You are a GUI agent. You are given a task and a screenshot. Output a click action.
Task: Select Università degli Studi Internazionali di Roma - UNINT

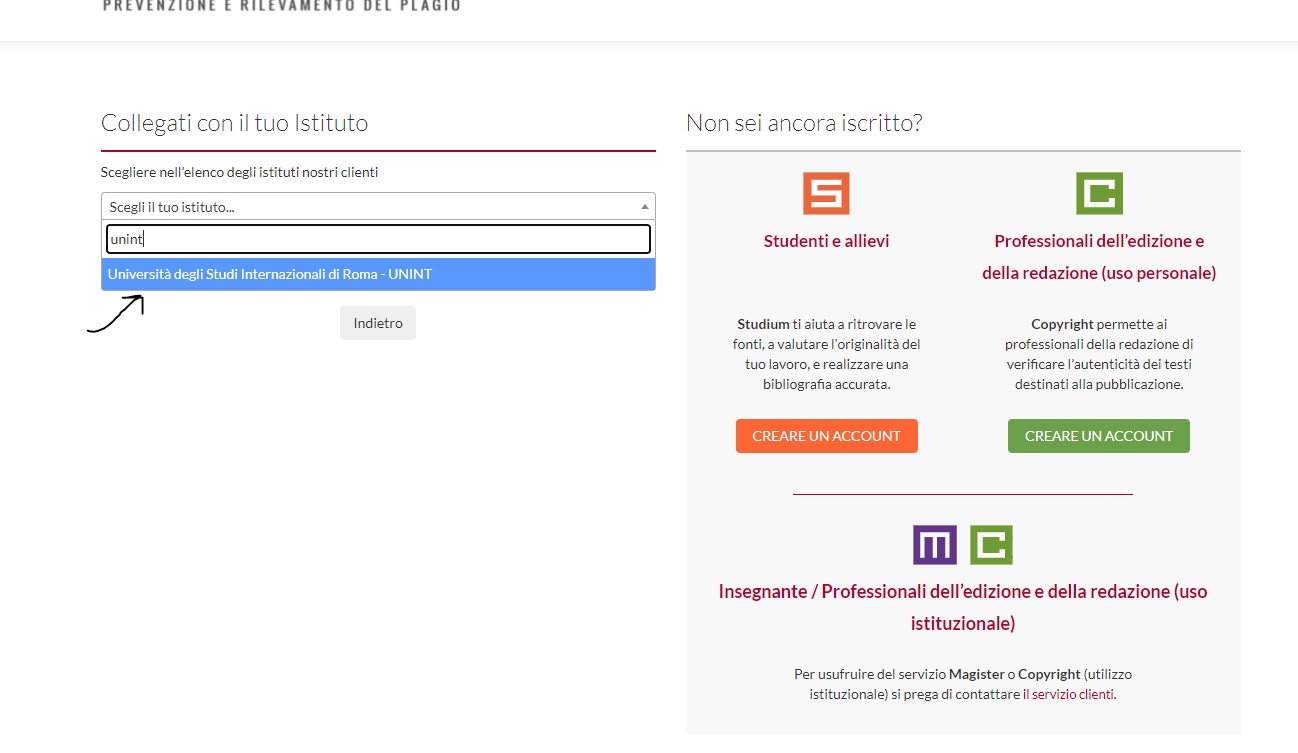378,274
